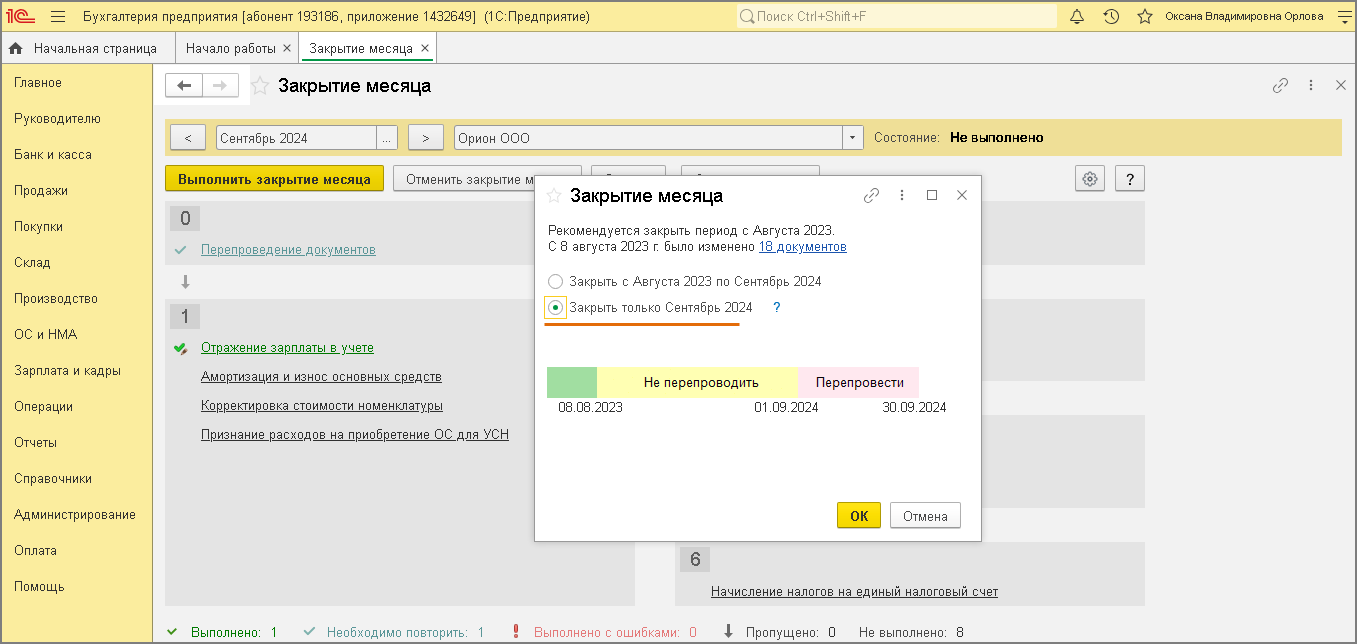The image size is (1357, 644).
Task: Confirm dialog with ОК
Action: tap(859, 516)
